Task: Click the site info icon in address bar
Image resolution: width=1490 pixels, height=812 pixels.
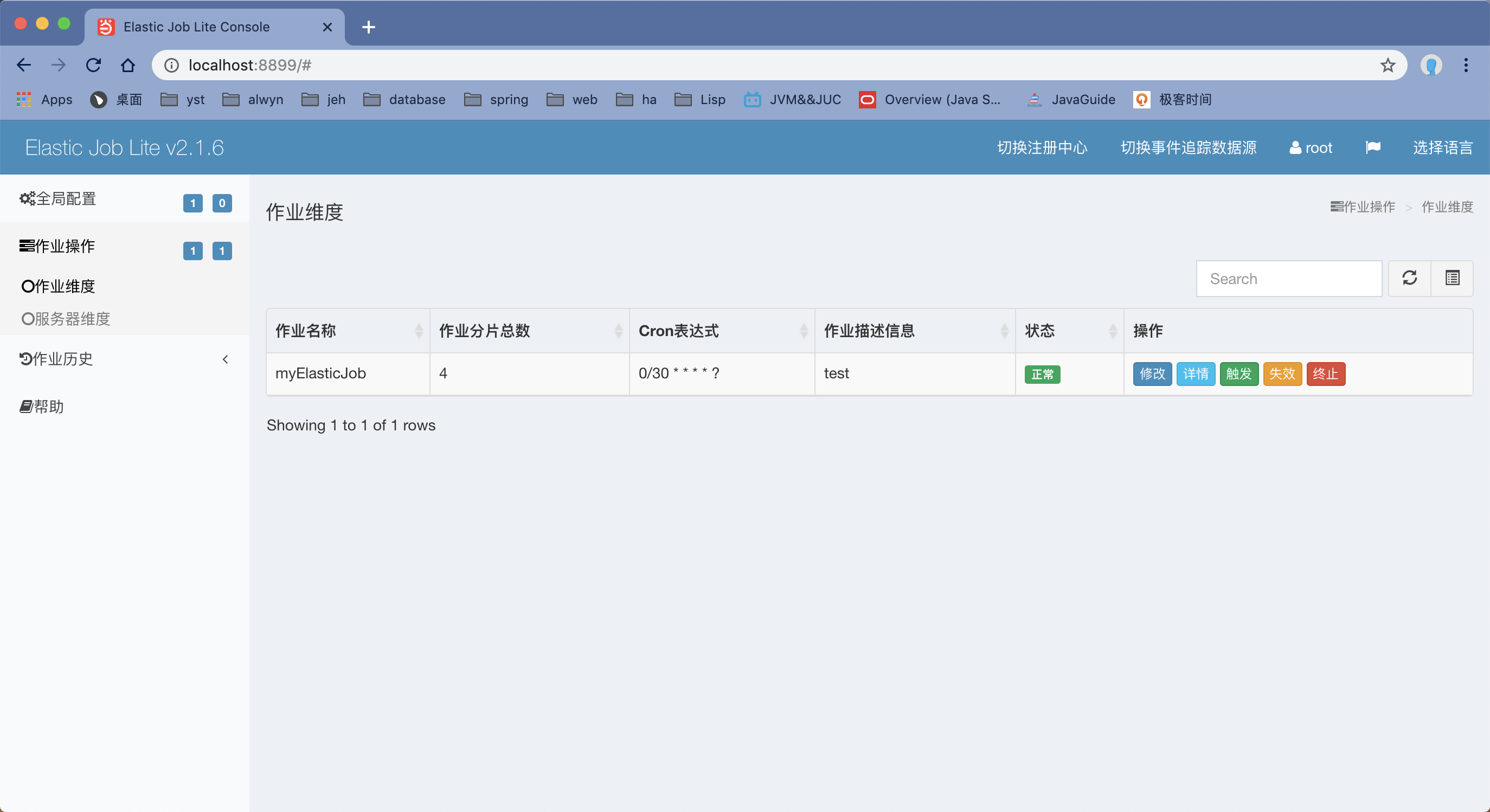Action: coord(171,66)
